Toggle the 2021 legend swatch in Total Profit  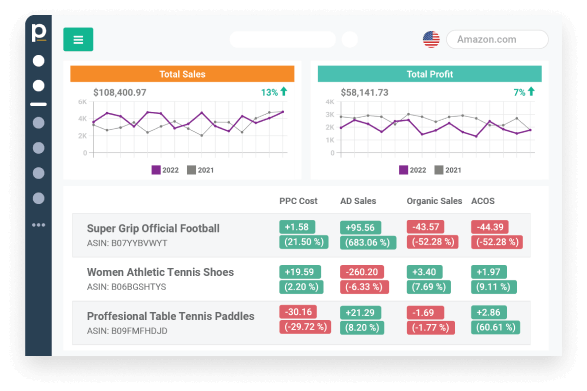tap(439, 170)
